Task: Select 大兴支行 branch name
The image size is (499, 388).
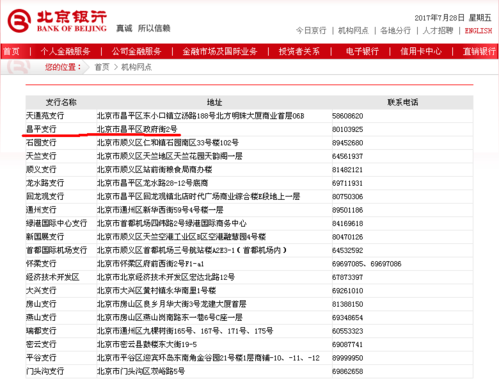Action: click(41, 291)
